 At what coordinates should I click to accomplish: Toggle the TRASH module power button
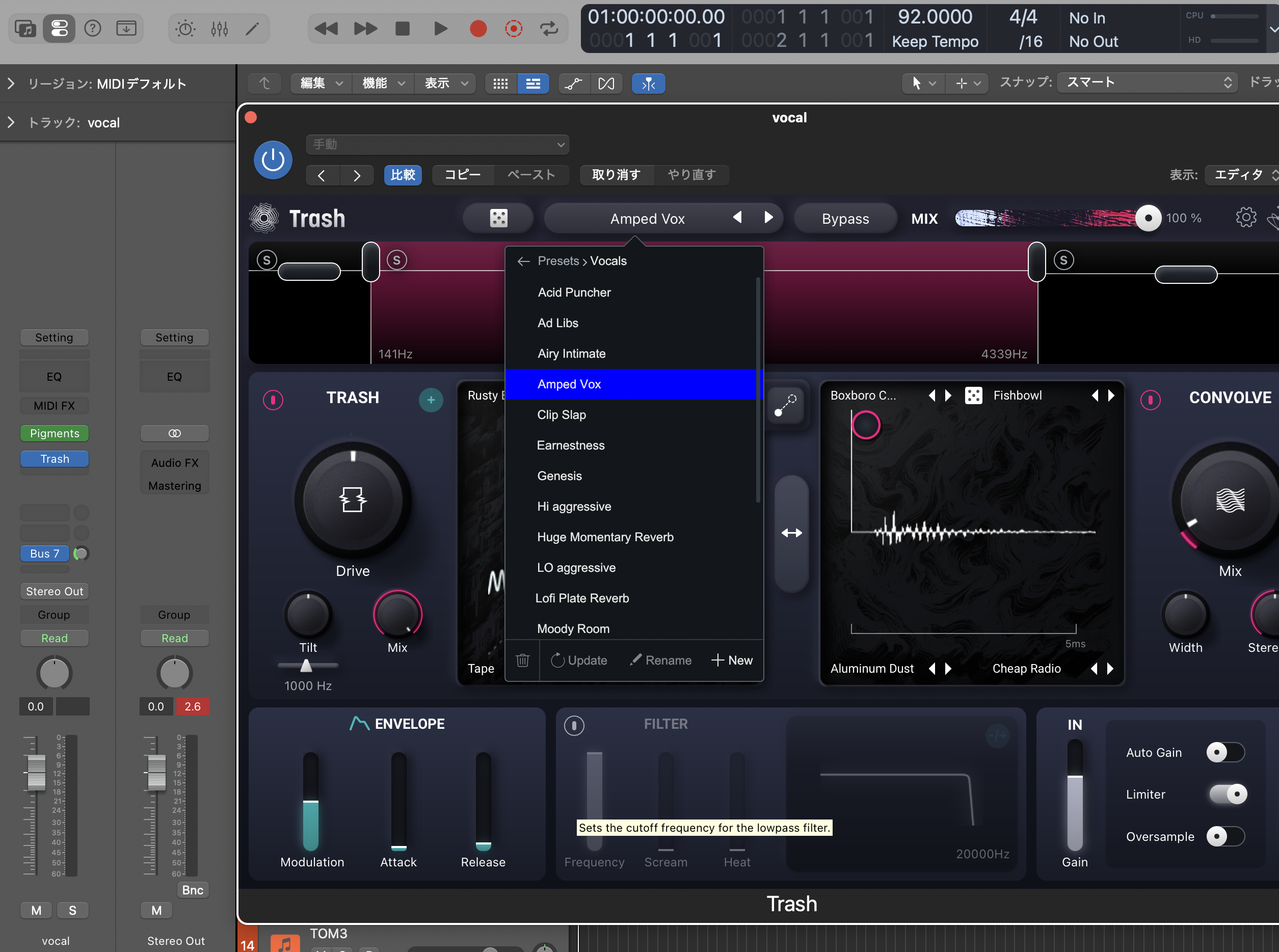coord(273,400)
